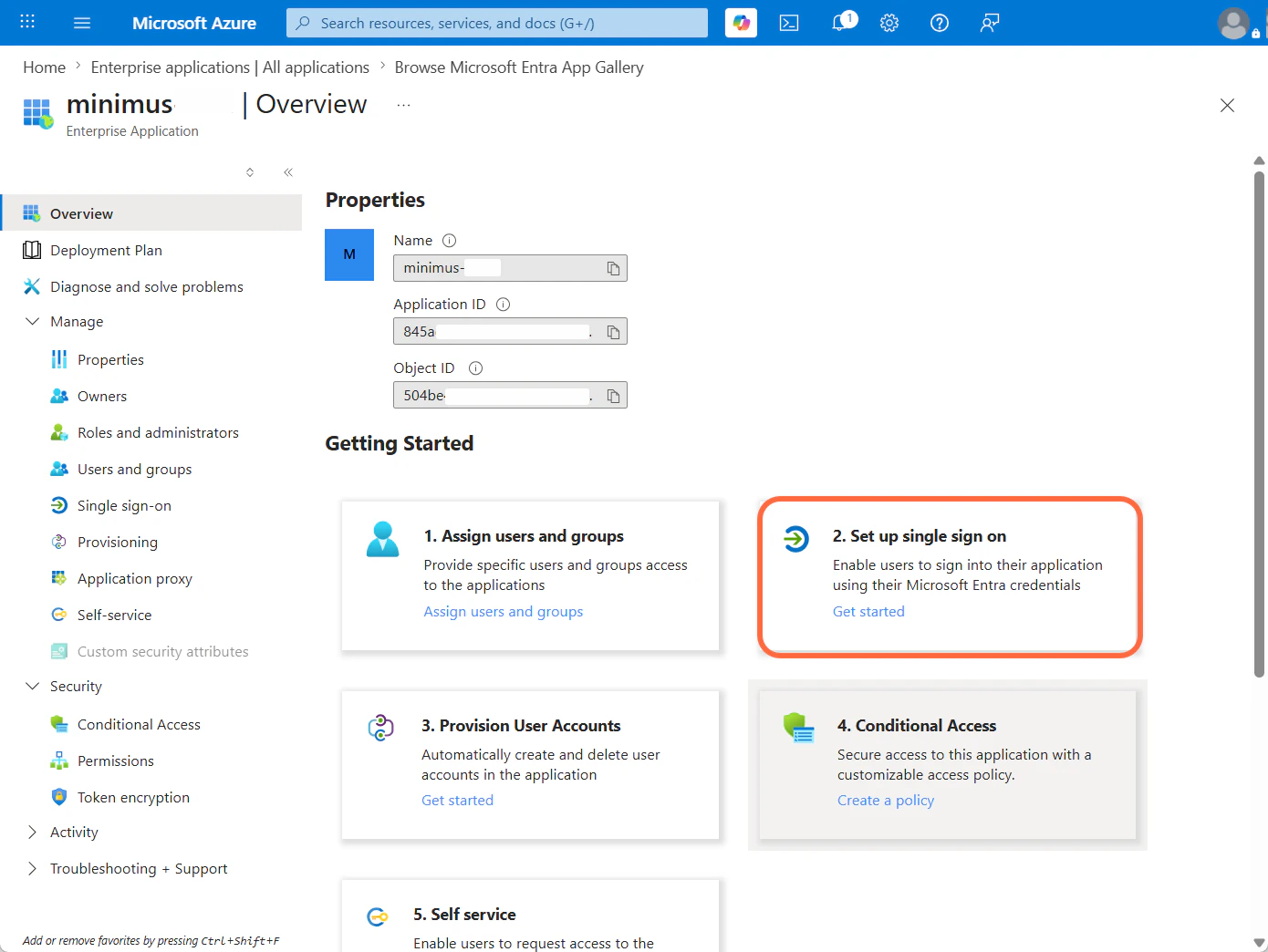This screenshot has width=1268, height=952.
Task: Go to Browse Microsoft Entra App Gallery breadcrumb
Action: pos(519,67)
